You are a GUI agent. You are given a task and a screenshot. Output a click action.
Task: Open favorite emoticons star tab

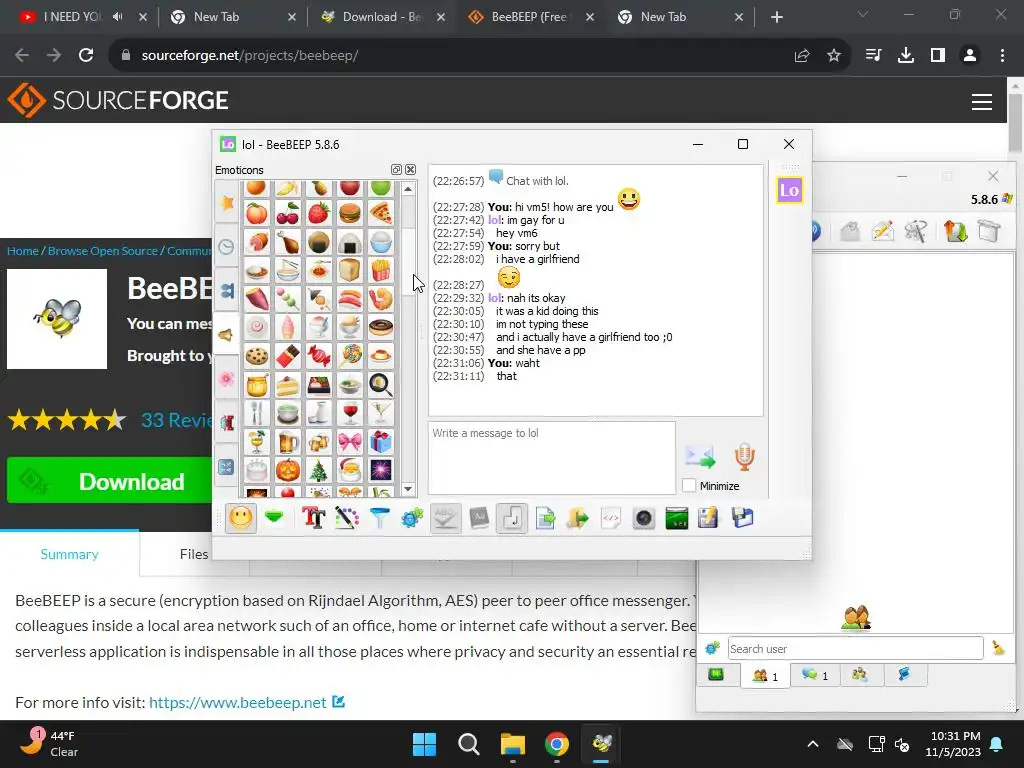(227, 203)
